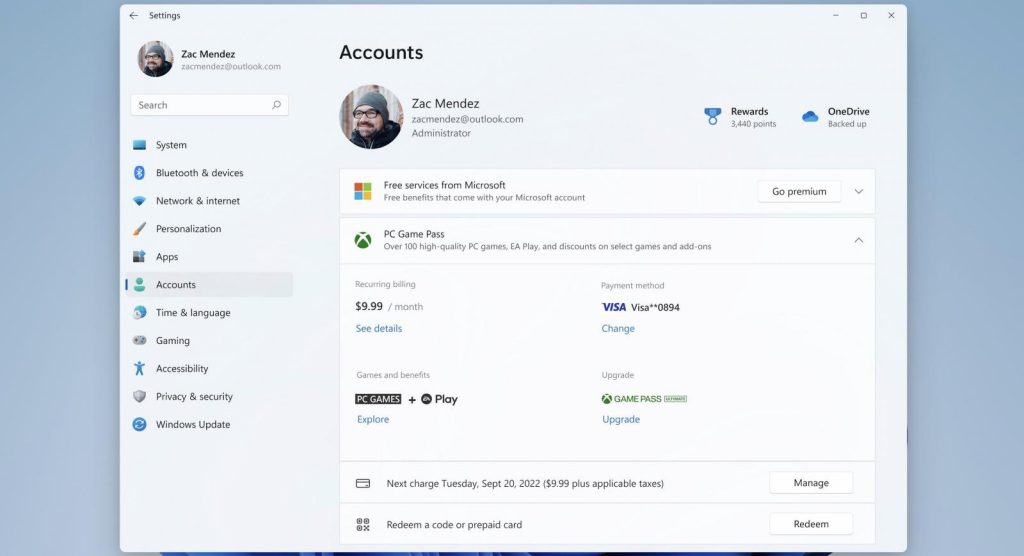Click the Microsoft four-color logo

[x=362, y=191]
